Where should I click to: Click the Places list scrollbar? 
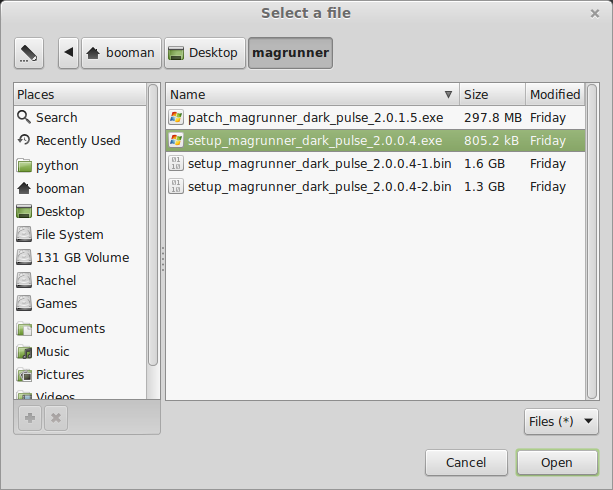pos(153,225)
